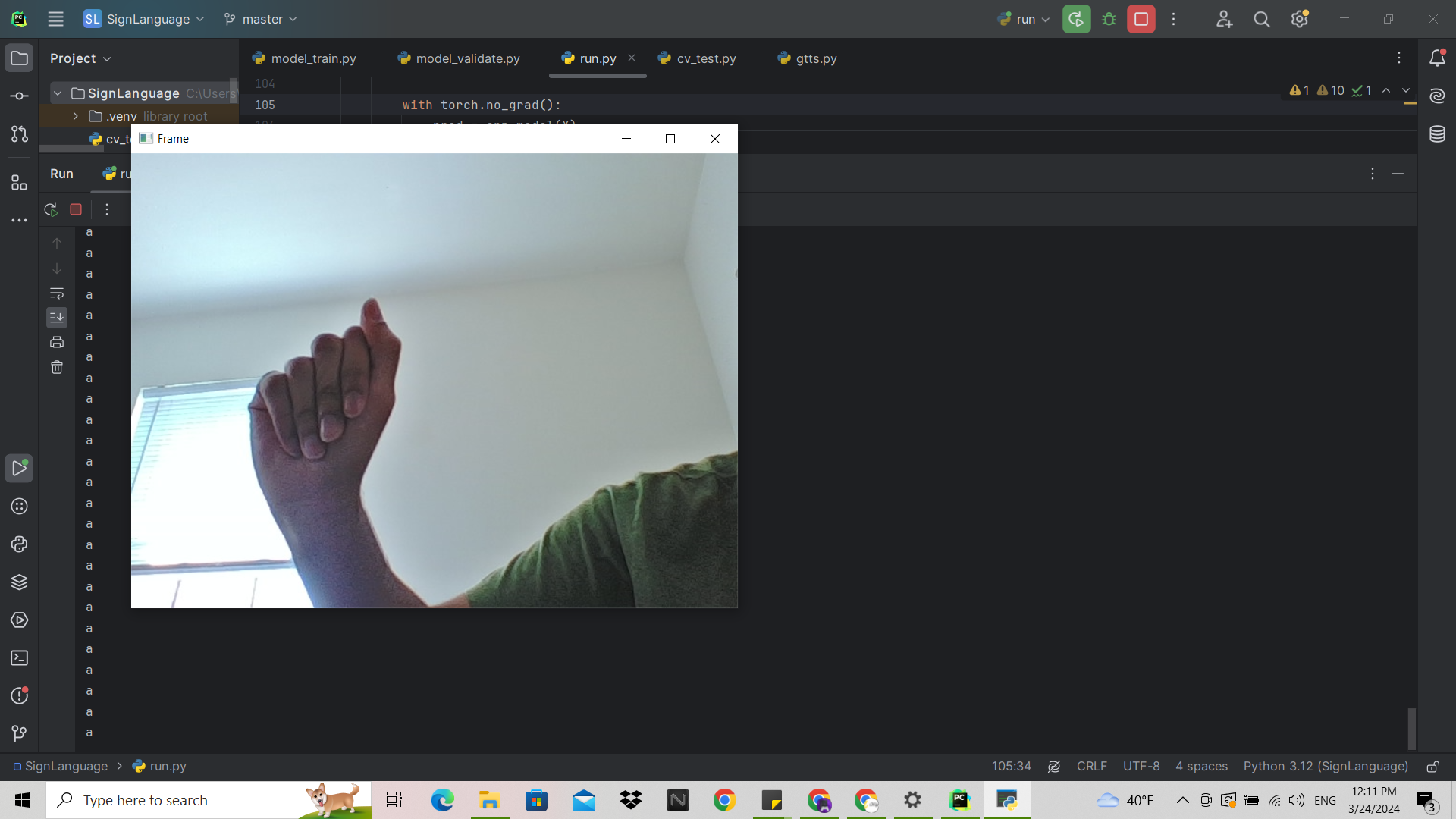Toggle the Project tool window folder icon

[20, 58]
